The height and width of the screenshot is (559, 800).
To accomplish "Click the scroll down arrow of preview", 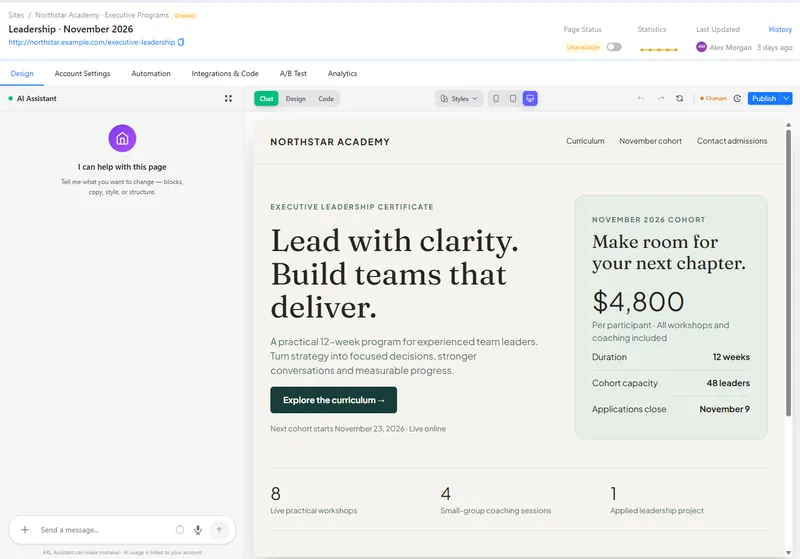I will pyautogui.click(x=788, y=553).
